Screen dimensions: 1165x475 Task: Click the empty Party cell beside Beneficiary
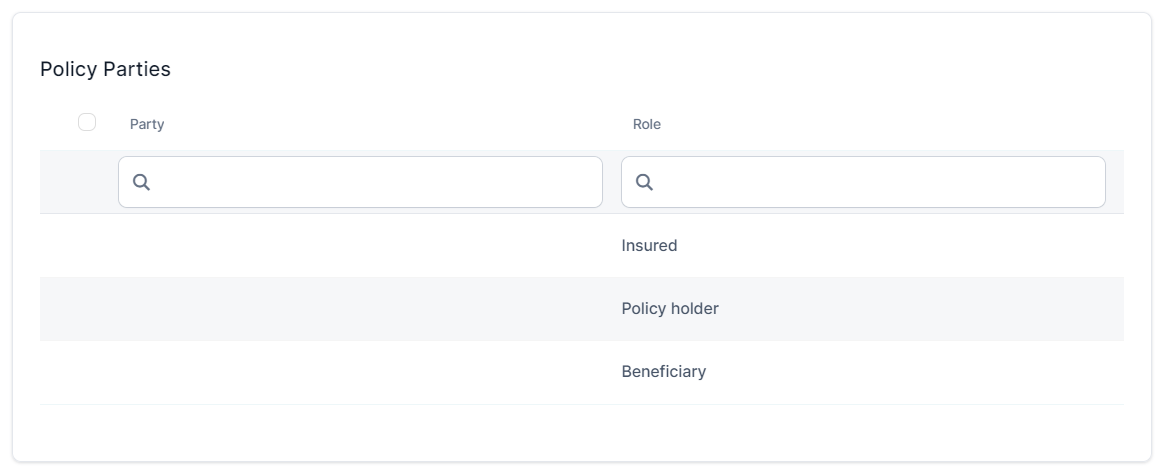pyautogui.click(x=360, y=371)
